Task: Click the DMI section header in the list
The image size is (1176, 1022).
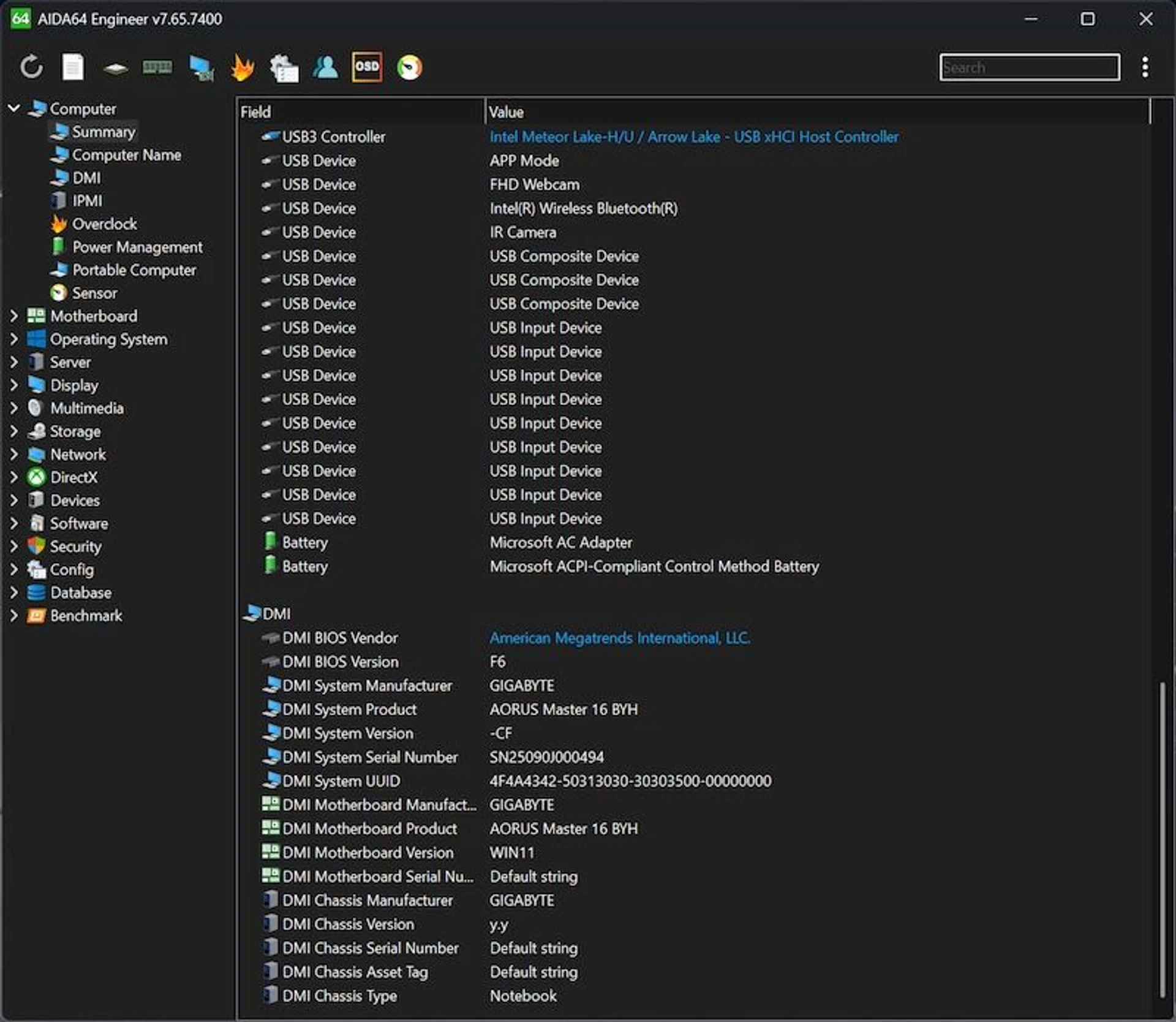Action: click(268, 614)
